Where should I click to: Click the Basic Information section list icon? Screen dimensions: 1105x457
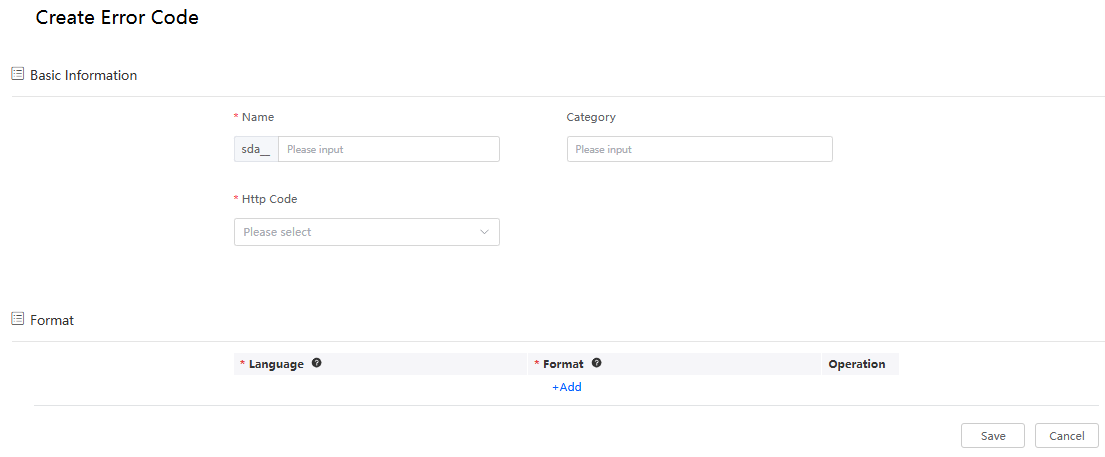(x=18, y=74)
